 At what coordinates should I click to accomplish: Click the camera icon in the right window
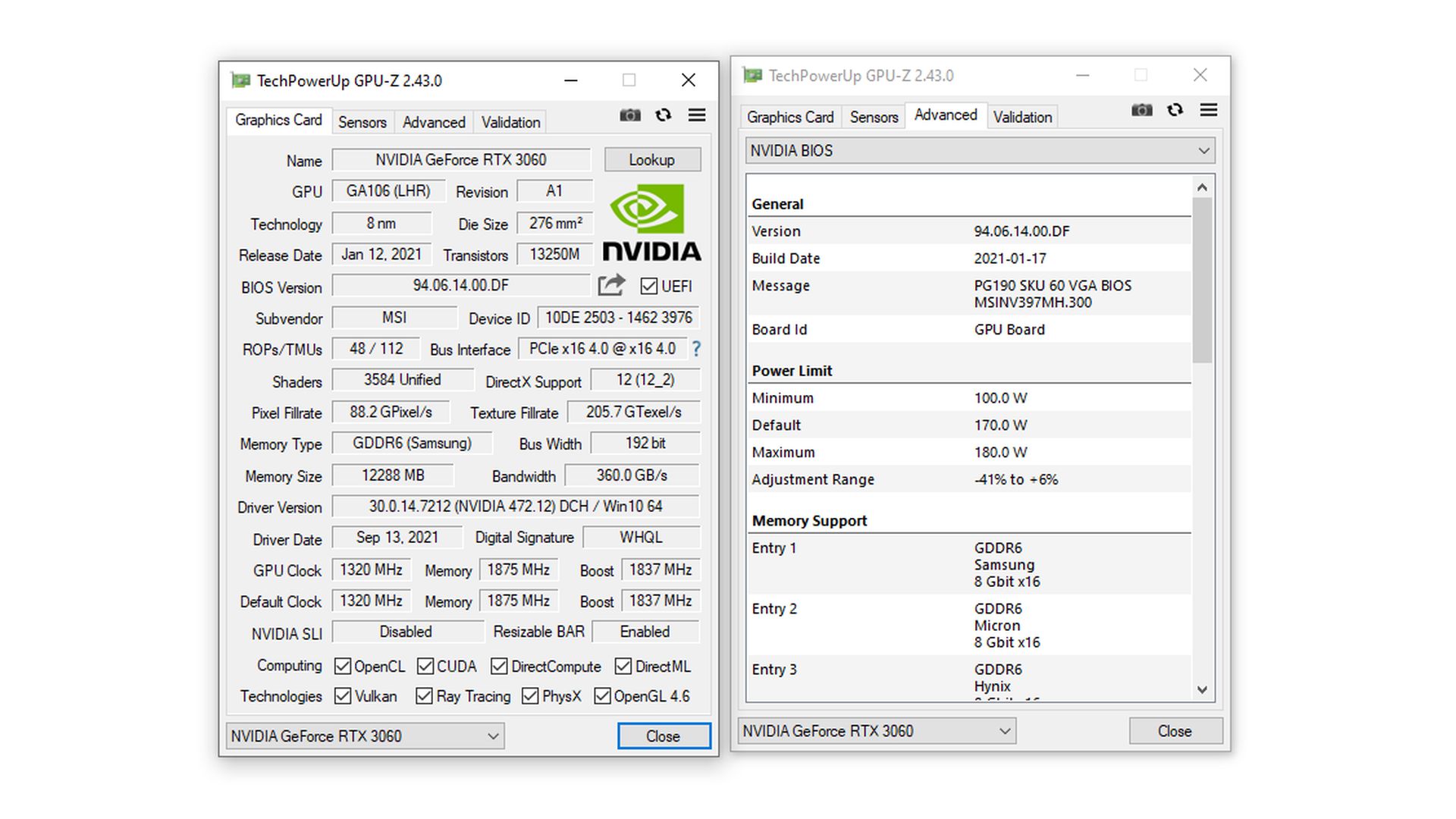coord(1142,110)
